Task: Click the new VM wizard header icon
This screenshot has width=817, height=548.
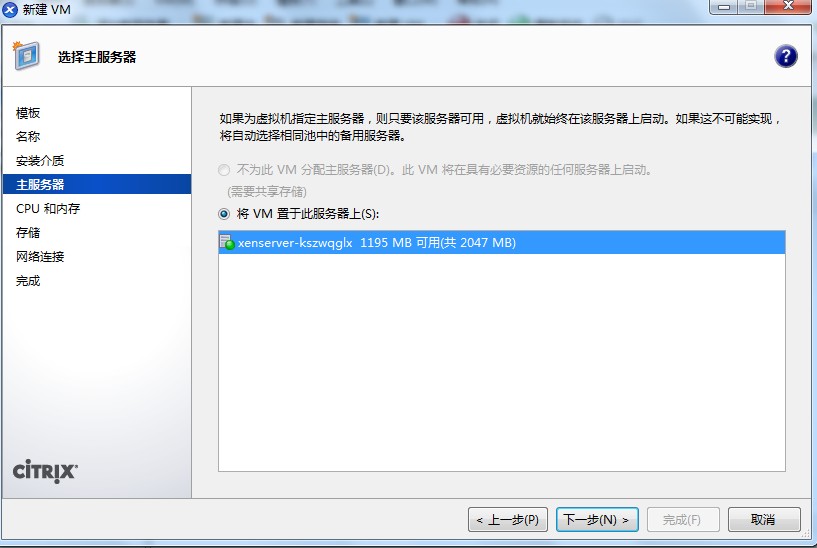Action: [26, 55]
